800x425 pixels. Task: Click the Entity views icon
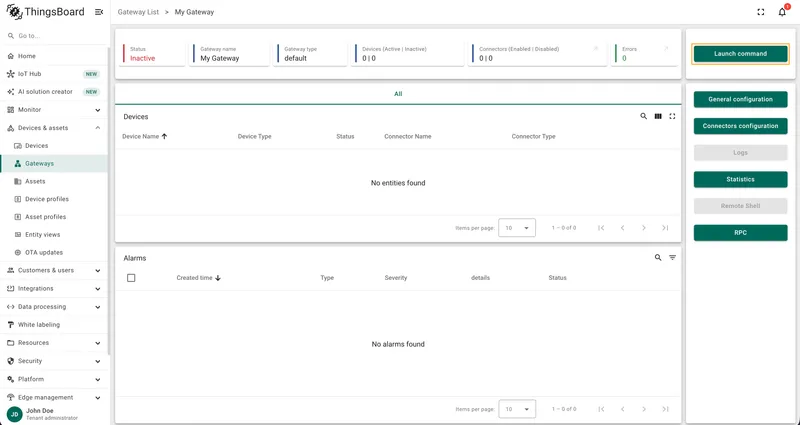tap(17, 235)
